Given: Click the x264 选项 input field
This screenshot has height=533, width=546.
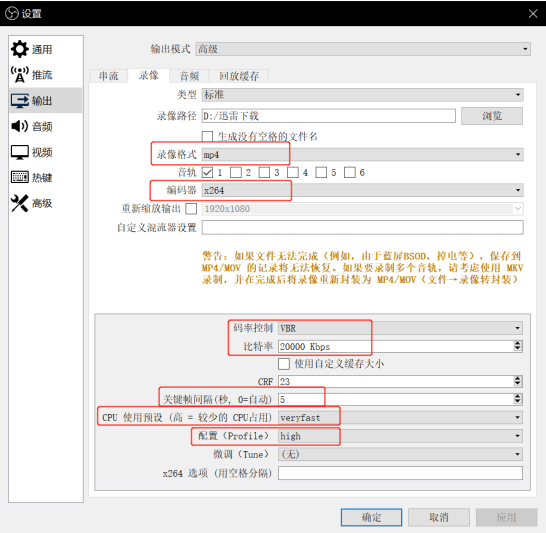Looking at the screenshot, I should coord(400,473).
